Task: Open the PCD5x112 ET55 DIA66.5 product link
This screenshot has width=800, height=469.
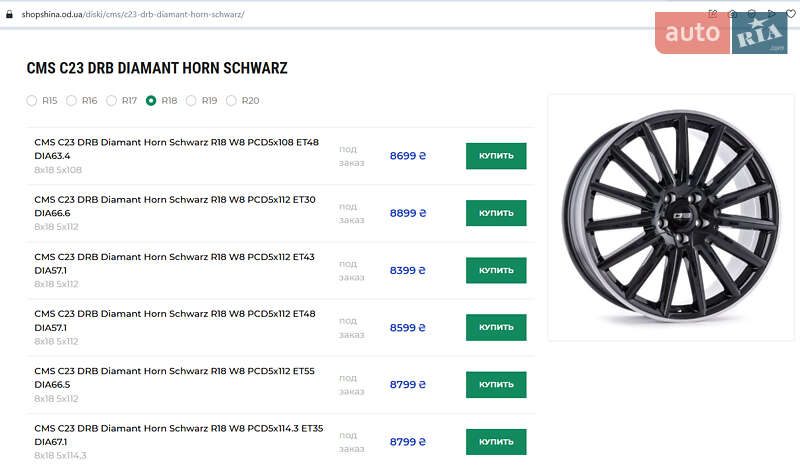Action: pos(174,378)
